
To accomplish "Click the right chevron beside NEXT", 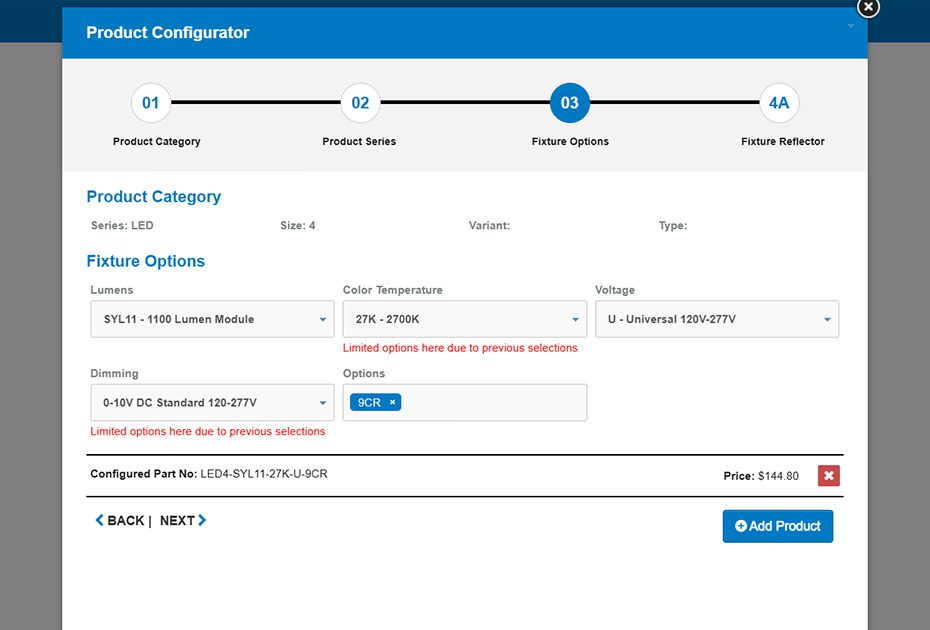I will [202, 520].
